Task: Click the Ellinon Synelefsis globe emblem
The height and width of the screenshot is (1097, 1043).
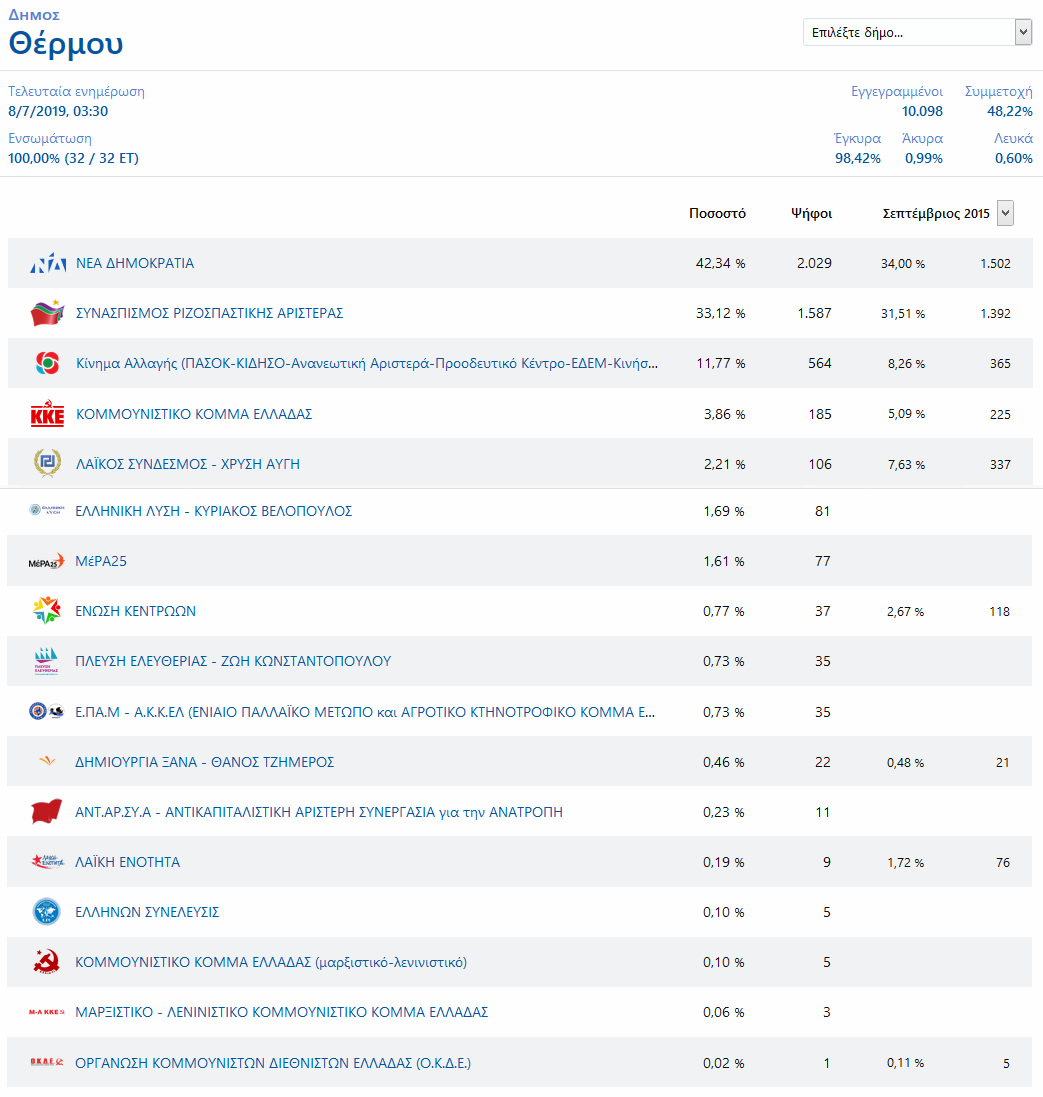Action: 47,912
